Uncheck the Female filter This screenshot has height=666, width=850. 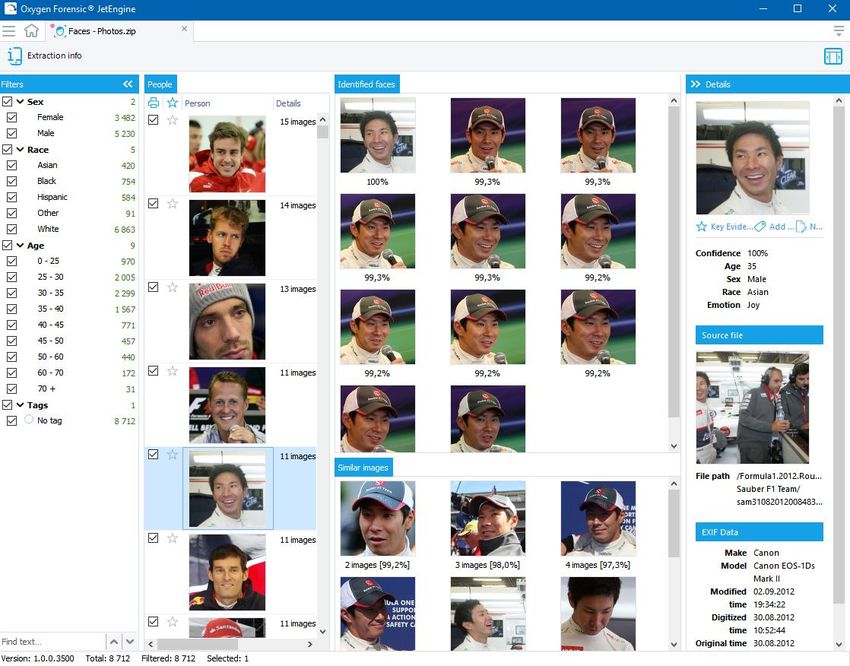(x=12, y=117)
